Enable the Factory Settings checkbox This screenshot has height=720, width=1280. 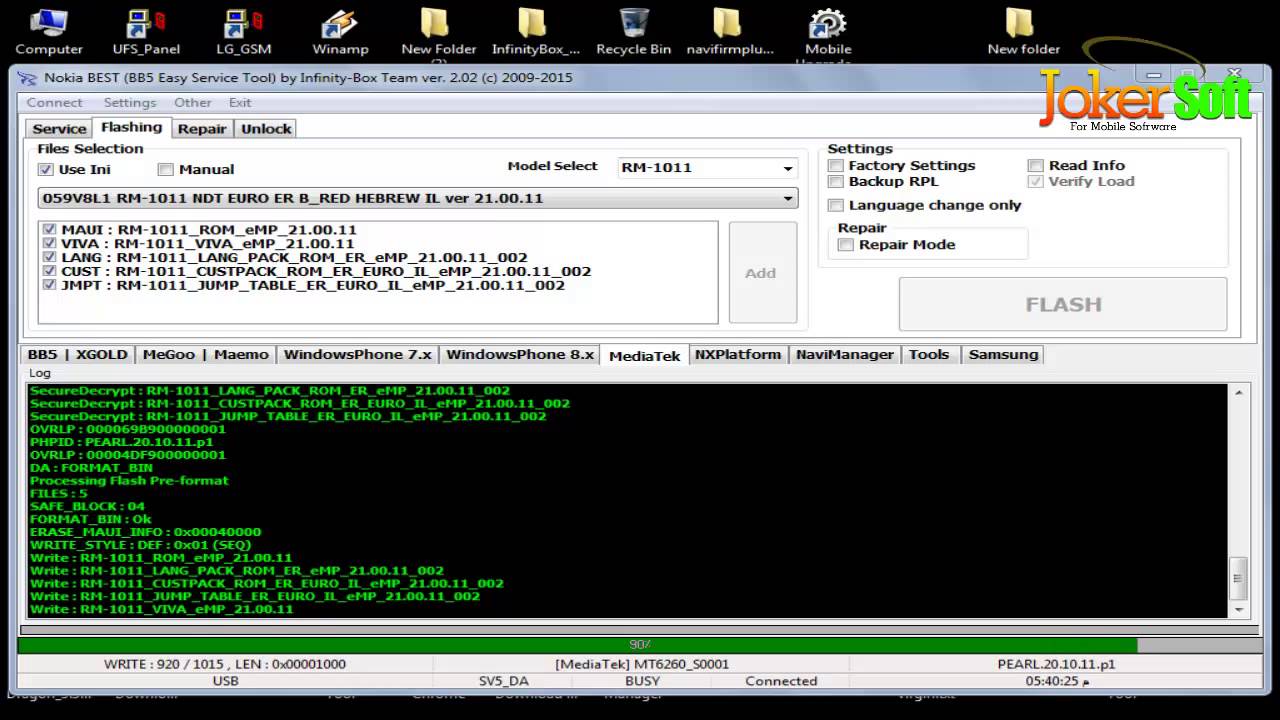[x=836, y=166]
